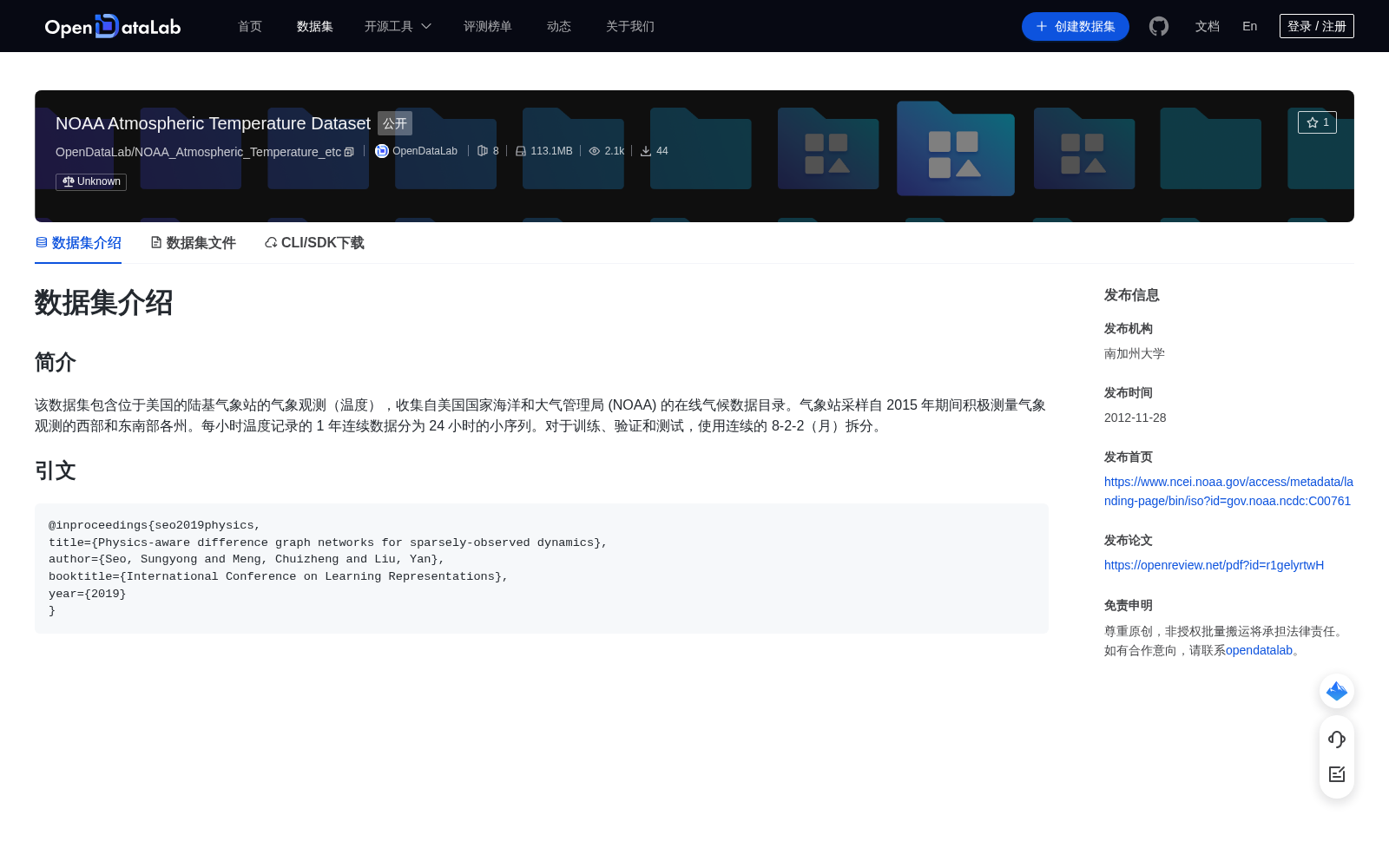Click the views eye icon 2.1k
The height and width of the screenshot is (868, 1389).
595,151
